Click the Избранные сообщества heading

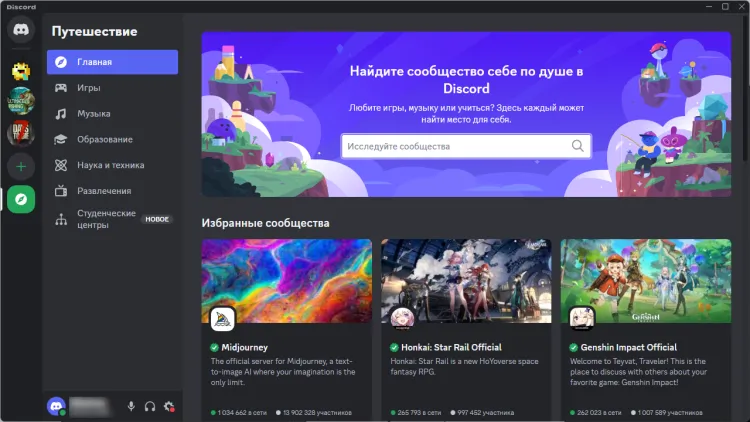pyautogui.click(x=265, y=223)
